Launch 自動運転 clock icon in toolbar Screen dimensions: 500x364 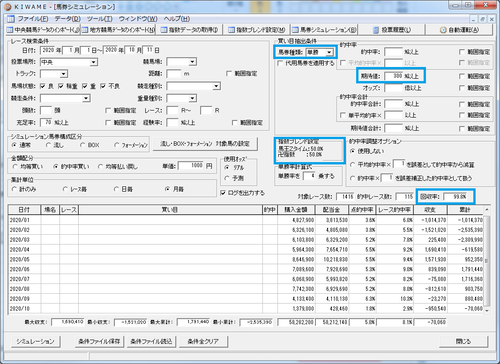[443, 30]
